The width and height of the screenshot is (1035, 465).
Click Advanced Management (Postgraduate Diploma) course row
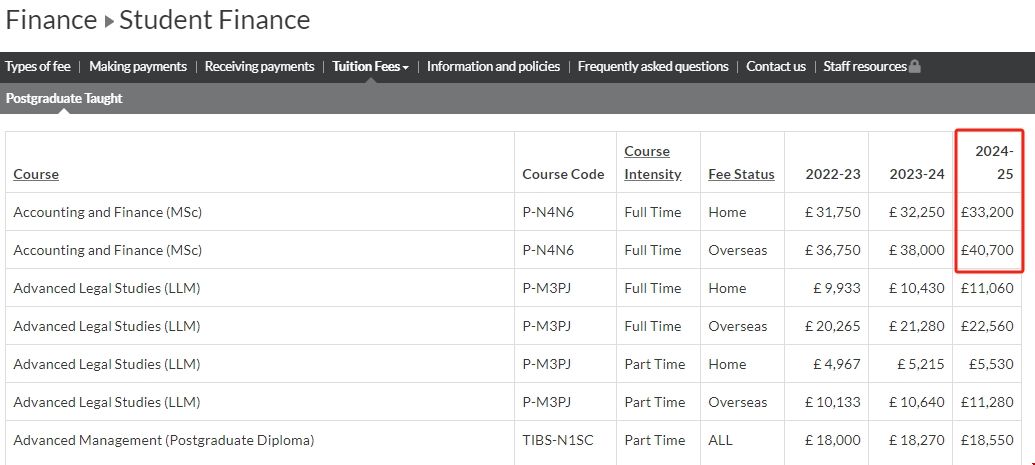coord(163,440)
